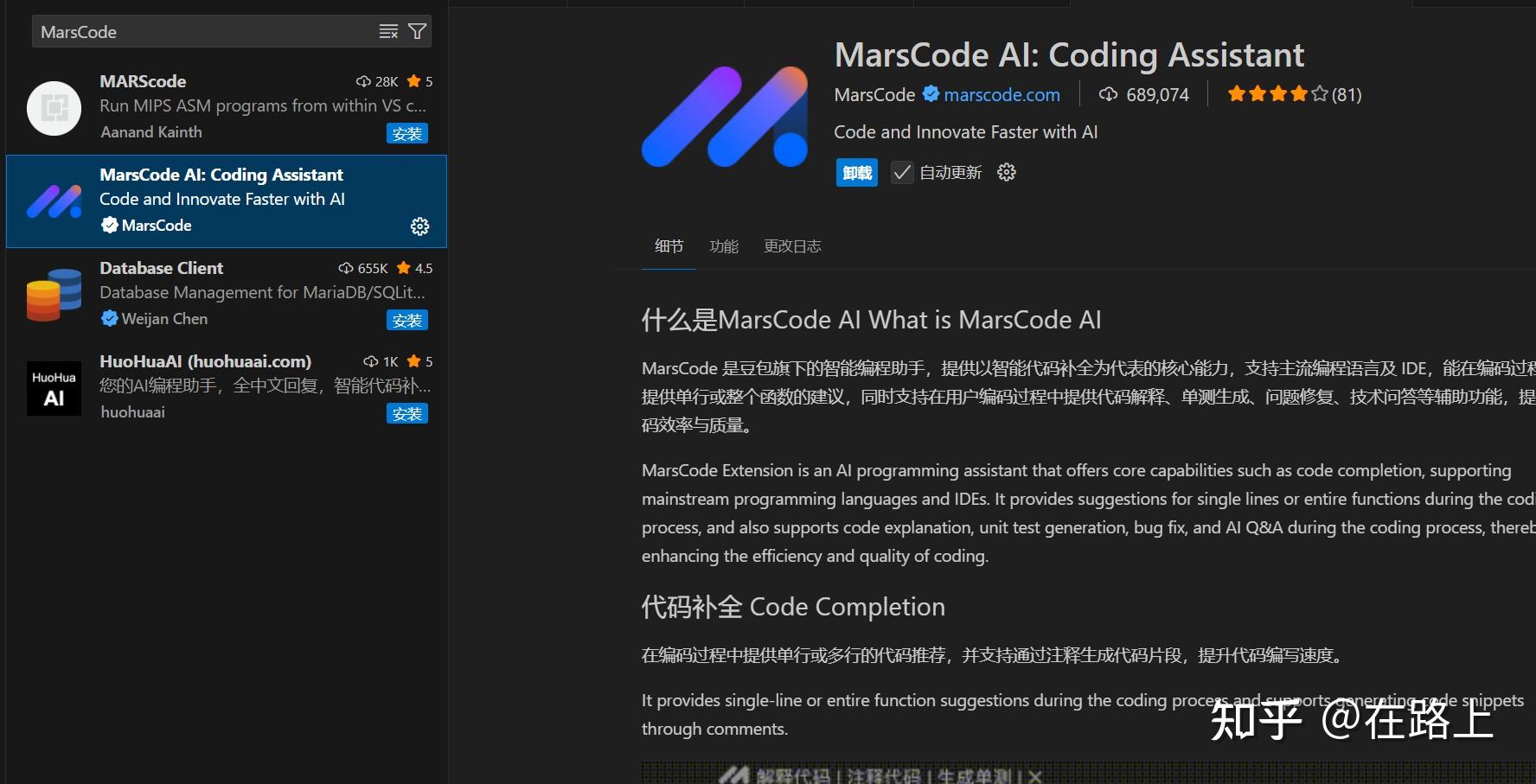Viewport: 1536px width, 784px height.
Task: Click the HuoHuaAI extension icon
Action: pos(54,387)
